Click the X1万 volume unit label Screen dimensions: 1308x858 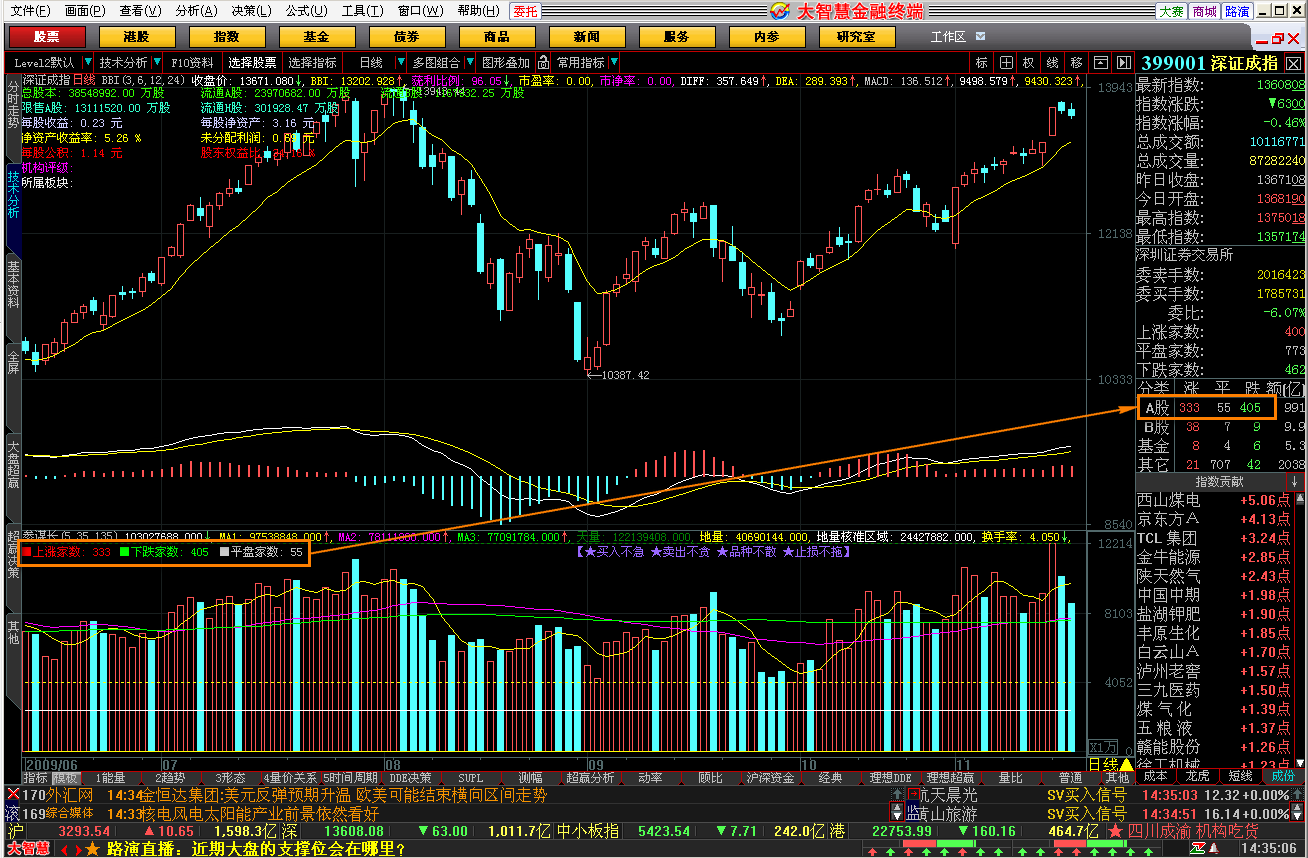(1103, 746)
